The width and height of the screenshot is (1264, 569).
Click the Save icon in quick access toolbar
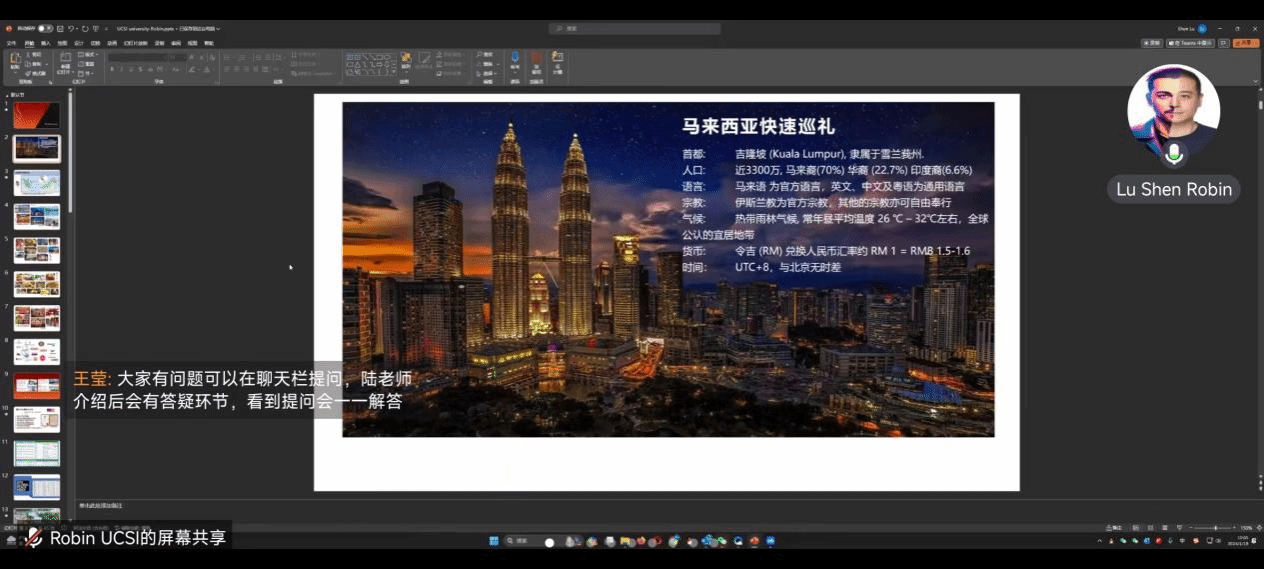[60, 28]
